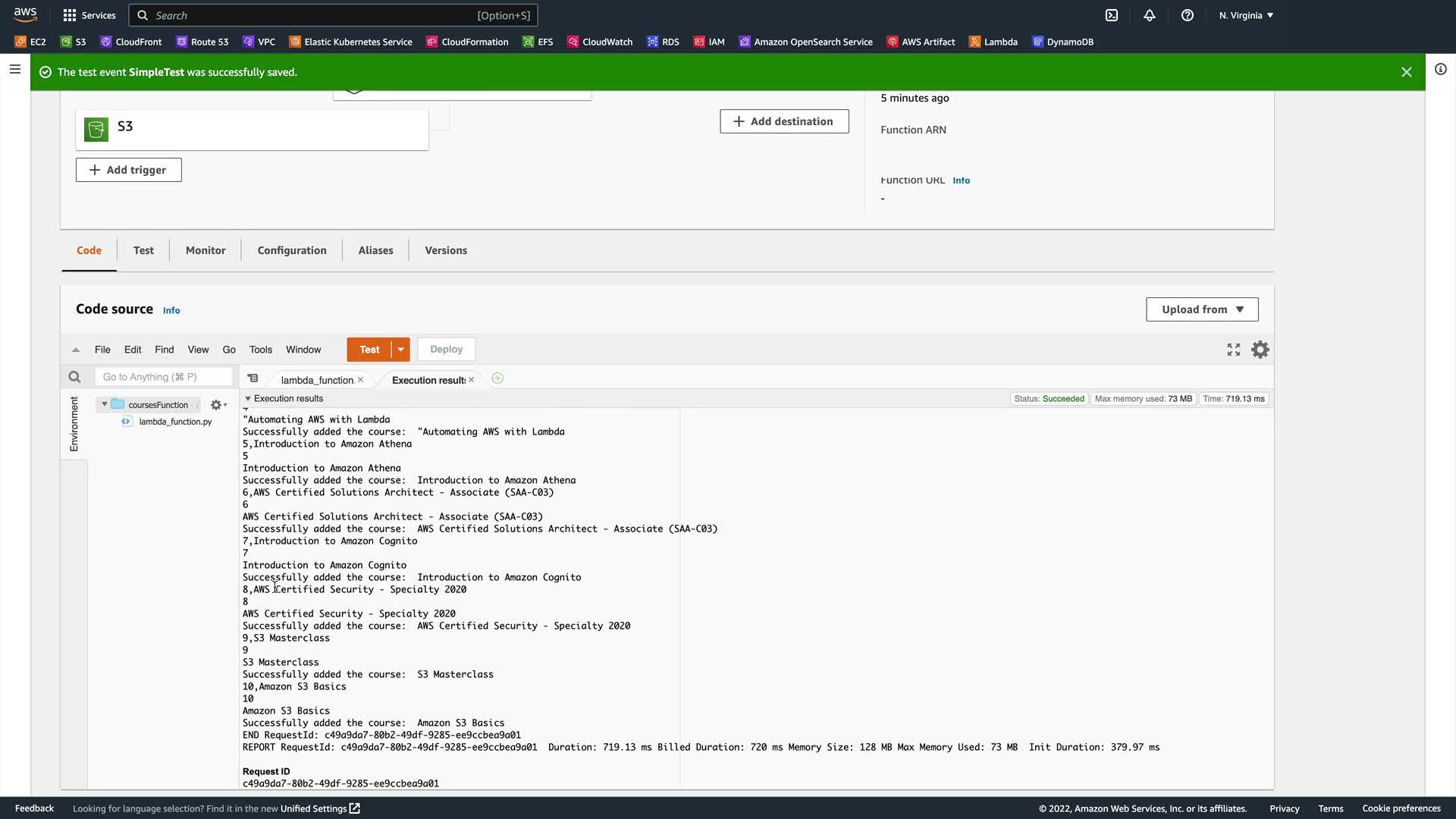Open the N. Virginia region selector
The width and height of the screenshot is (1456, 819).
click(1246, 15)
